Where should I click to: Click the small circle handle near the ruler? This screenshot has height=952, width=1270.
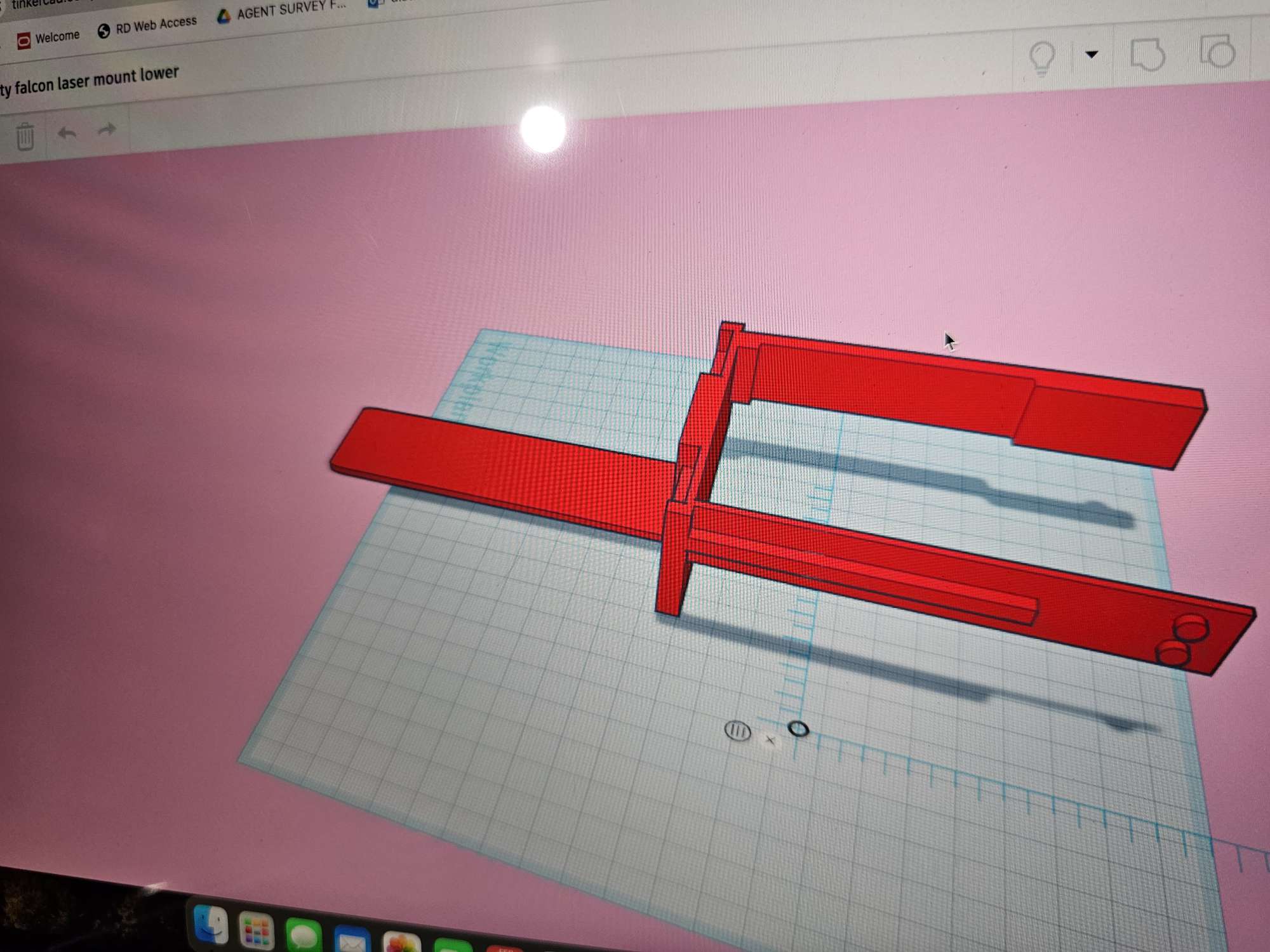tap(799, 730)
